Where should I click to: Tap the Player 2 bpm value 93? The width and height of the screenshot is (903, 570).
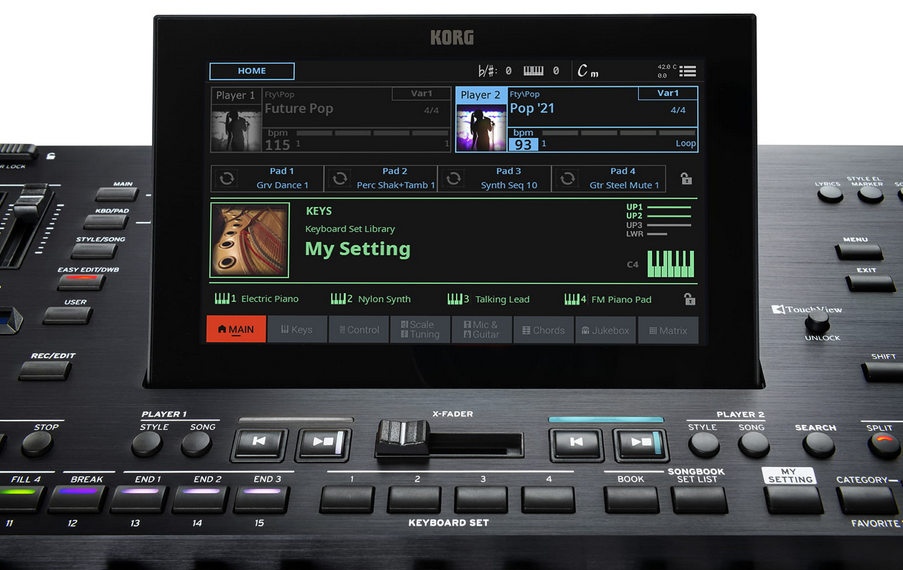[523, 145]
